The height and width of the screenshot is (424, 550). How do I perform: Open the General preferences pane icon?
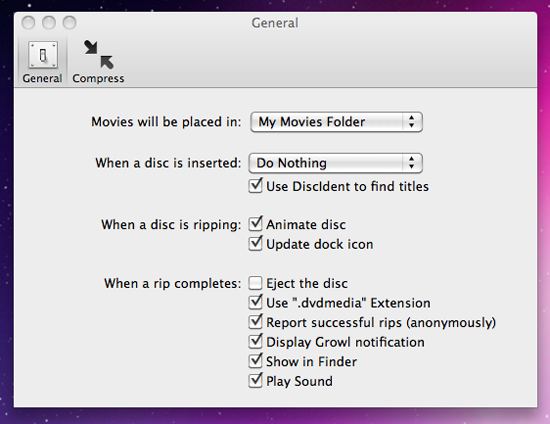pyautogui.click(x=43, y=55)
